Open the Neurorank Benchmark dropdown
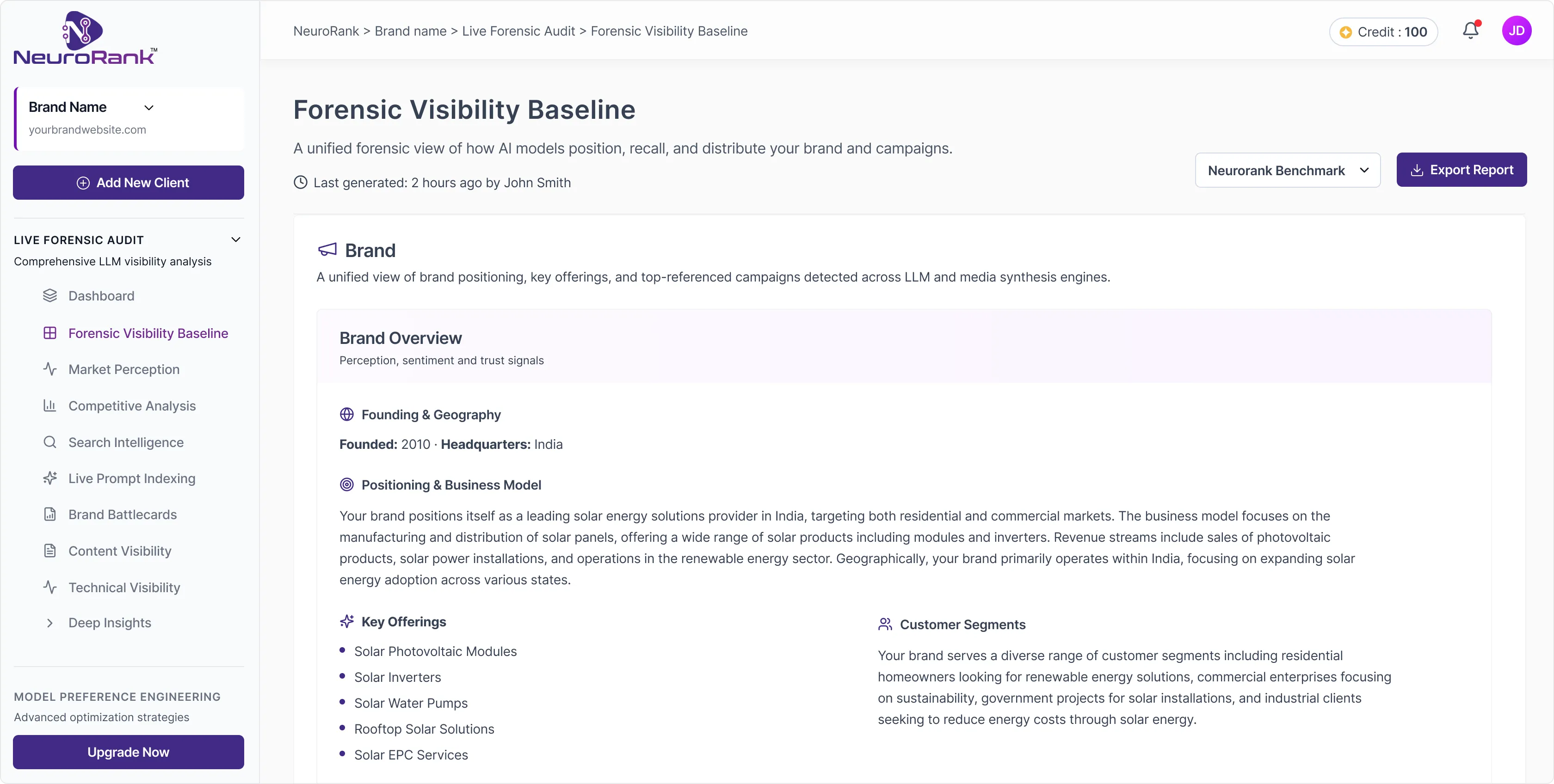This screenshot has width=1554, height=784. point(1287,171)
